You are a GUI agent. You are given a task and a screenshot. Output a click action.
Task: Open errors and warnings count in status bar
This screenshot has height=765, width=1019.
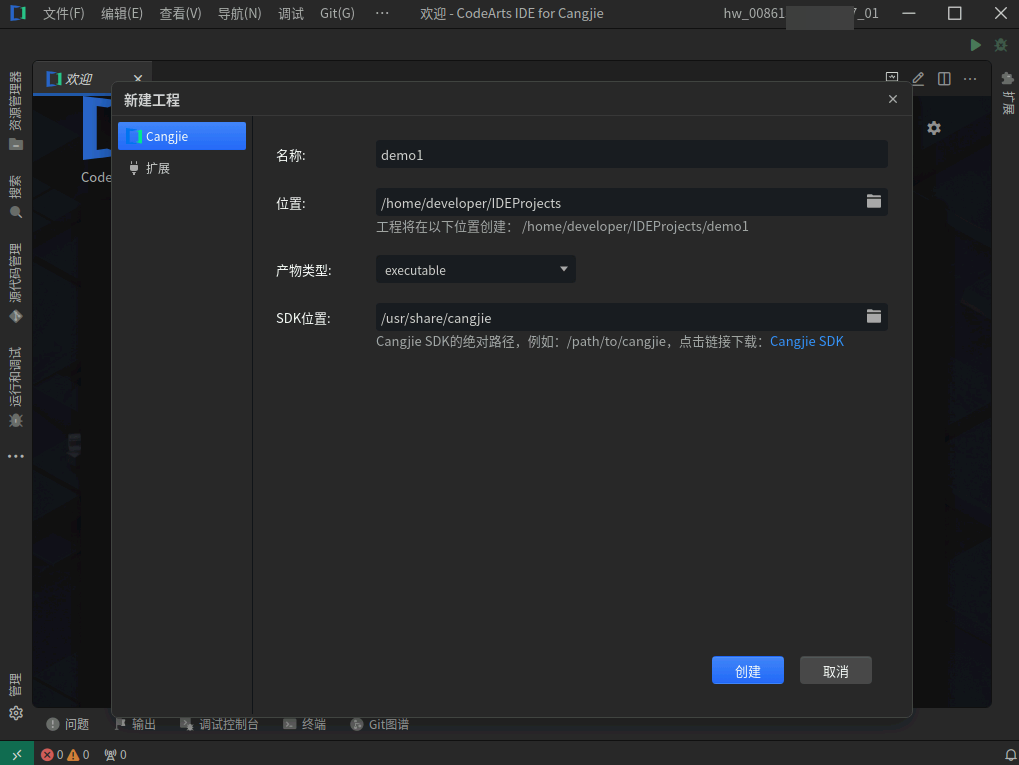(65, 755)
